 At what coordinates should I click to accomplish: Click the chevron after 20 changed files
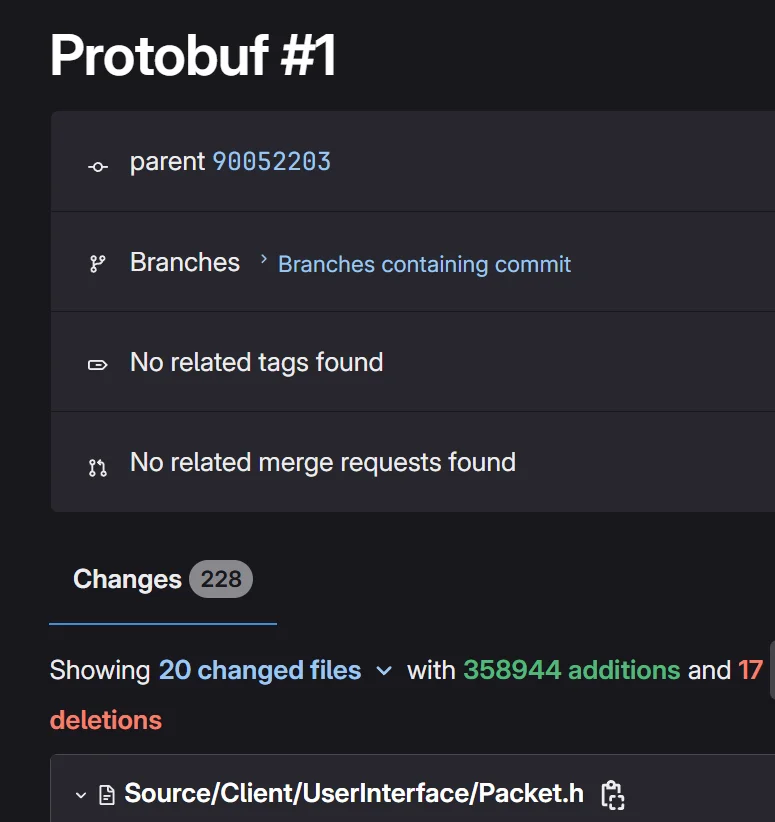384,671
